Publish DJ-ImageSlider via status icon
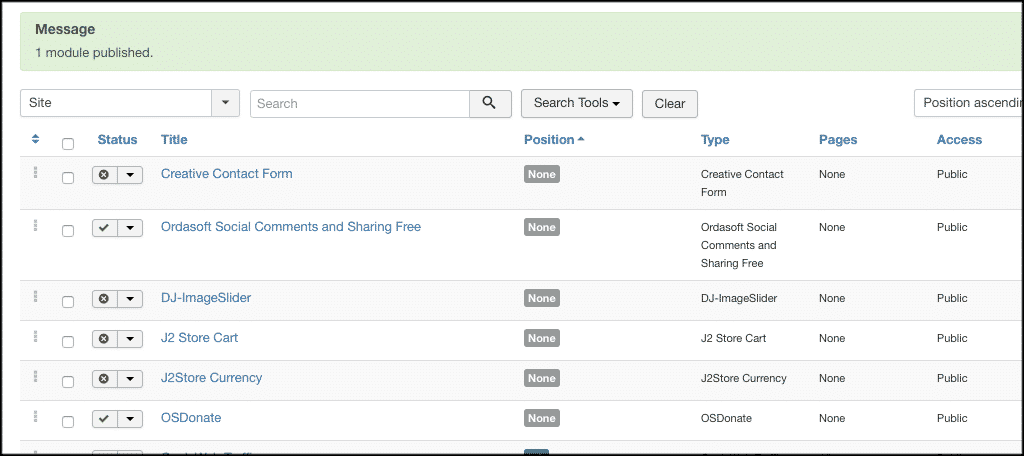Screen dimensions: 1024x456 coord(104,299)
